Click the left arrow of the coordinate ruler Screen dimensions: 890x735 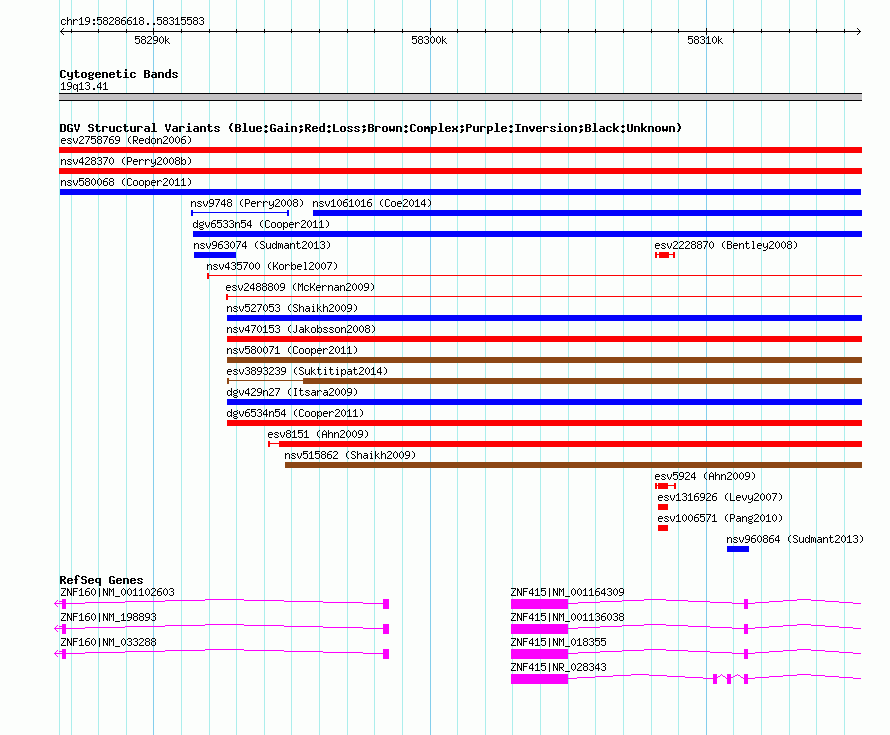click(62, 31)
